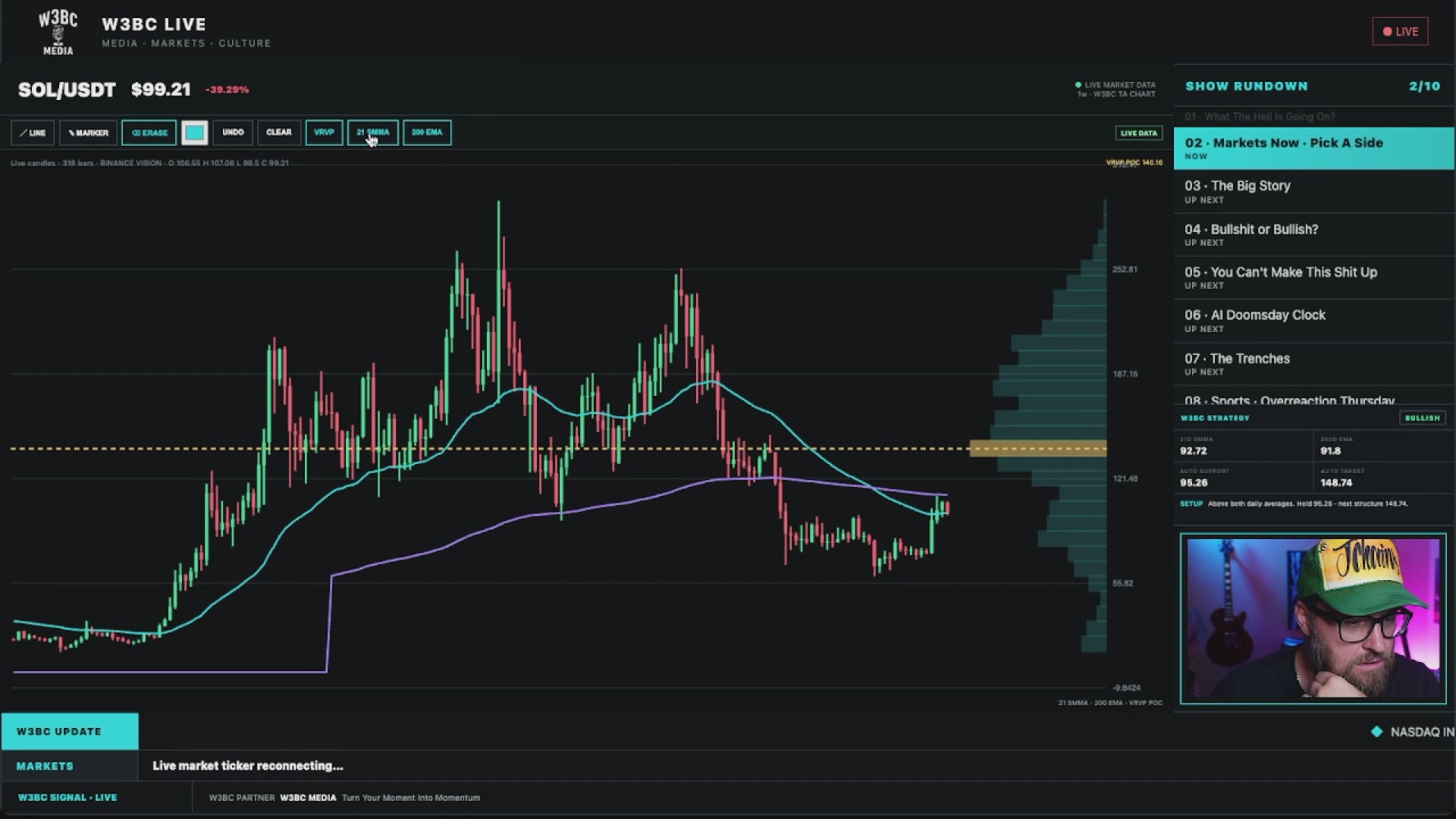Click the VRVP POC 140.16 label
Viewport: 1456px width, 819px height.
point(1134,162)
